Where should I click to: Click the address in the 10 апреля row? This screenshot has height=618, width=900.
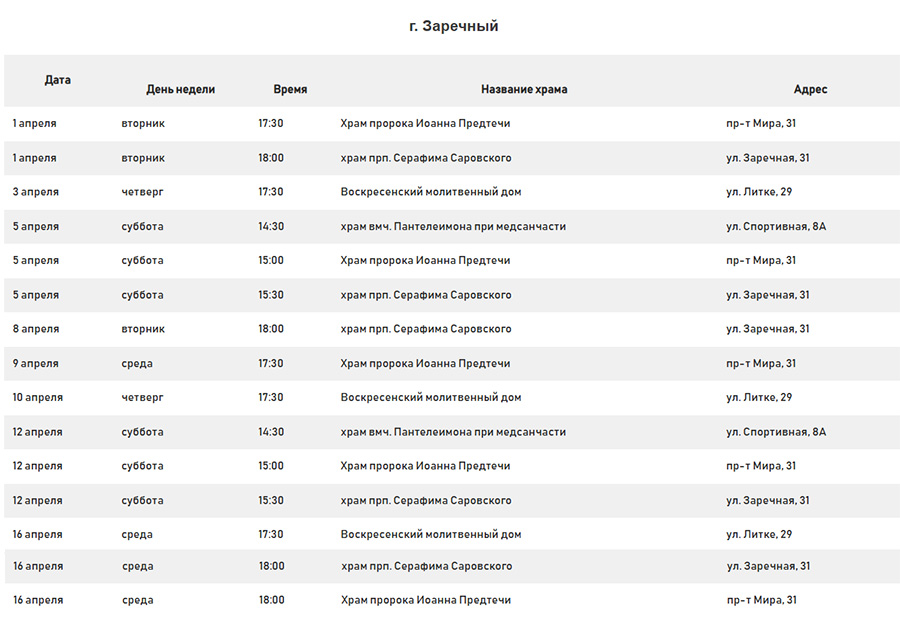759,398
